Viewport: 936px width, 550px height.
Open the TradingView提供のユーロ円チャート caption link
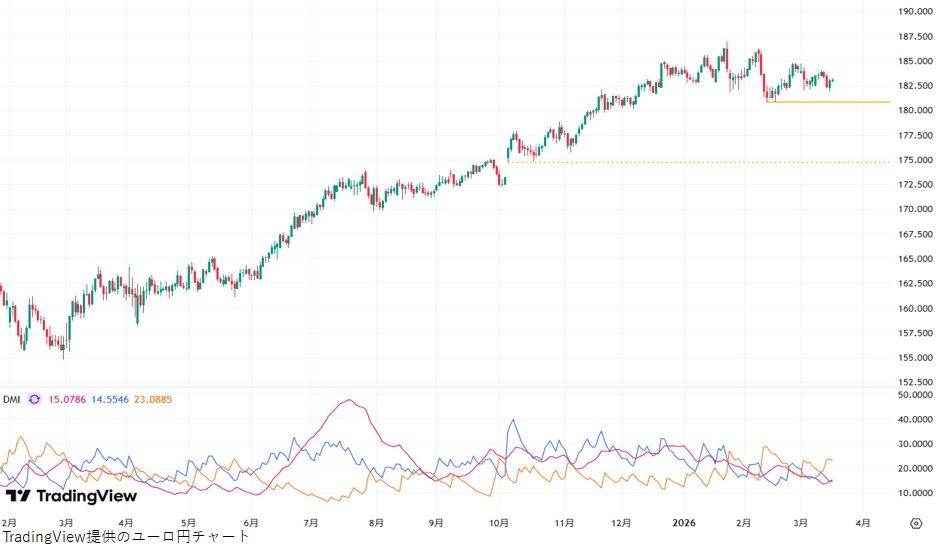click(126, 537)
